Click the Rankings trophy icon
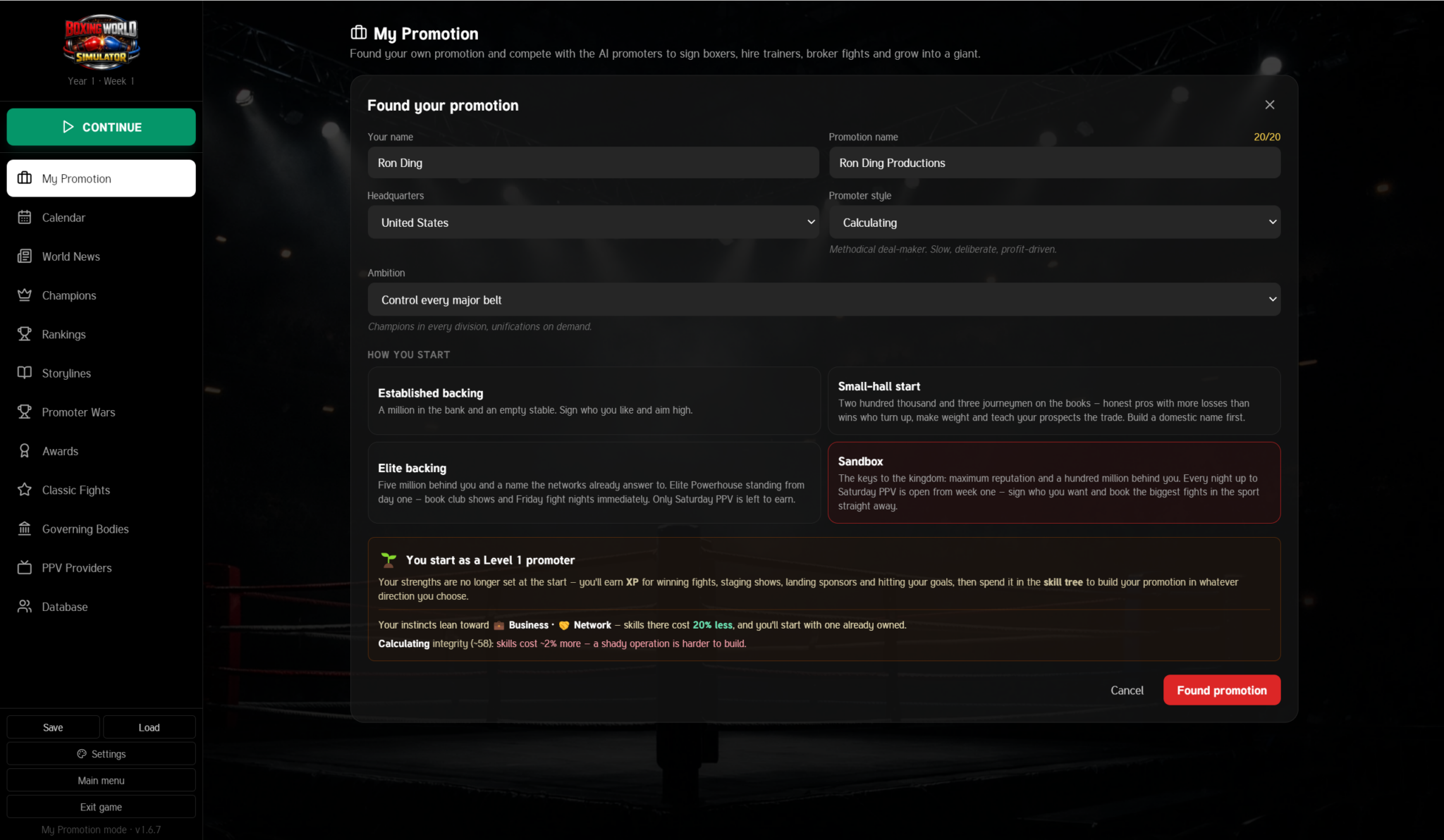The width and height of the screenshot is (1444, 840). [25, 334]
